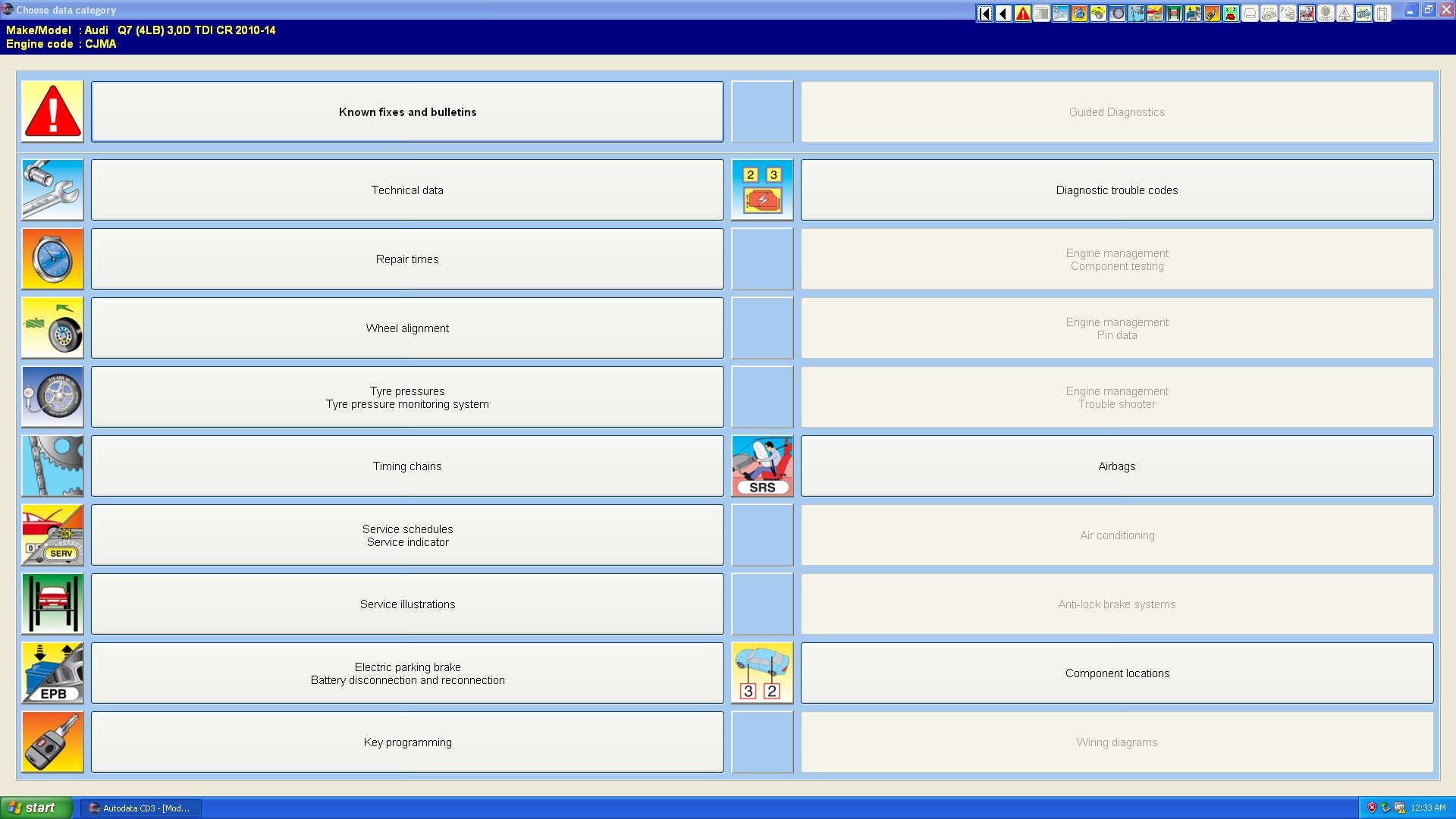Select the Wheel alignment category
Viewport: 1456px width, 819px height.
click(x=407, y=328)
